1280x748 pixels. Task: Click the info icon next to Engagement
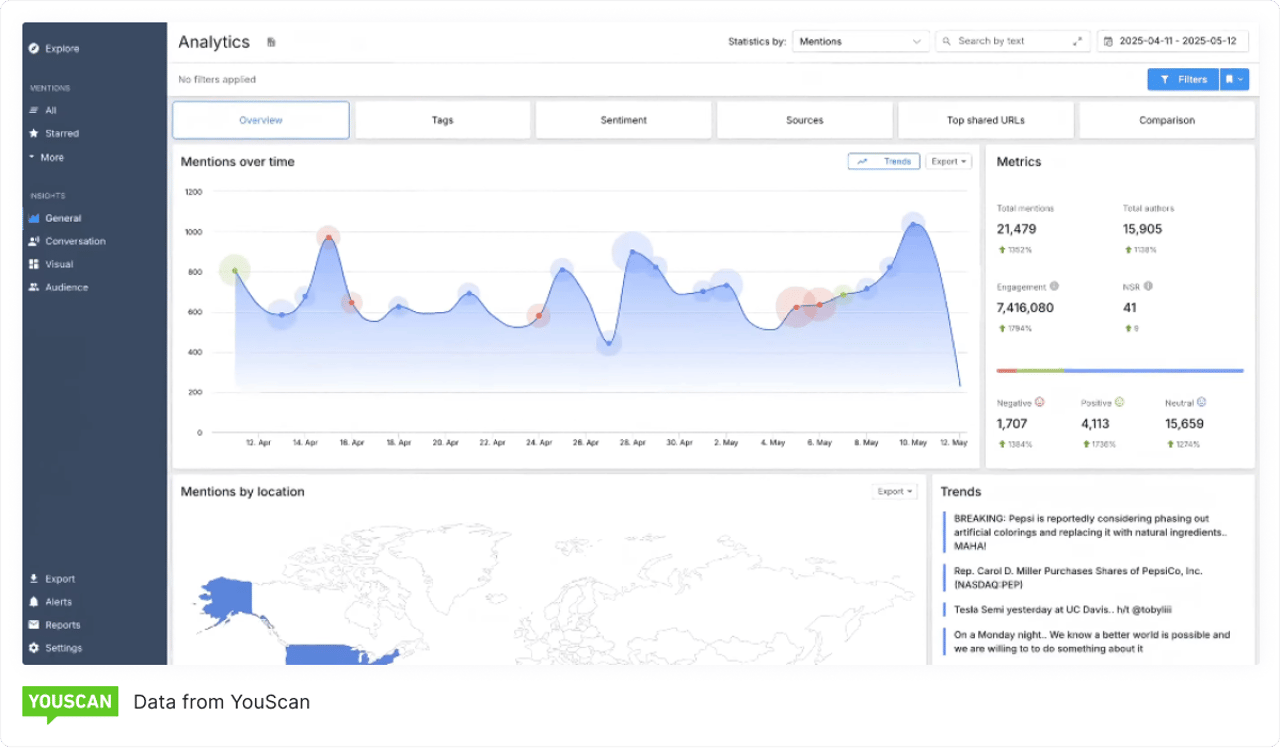1055,286
